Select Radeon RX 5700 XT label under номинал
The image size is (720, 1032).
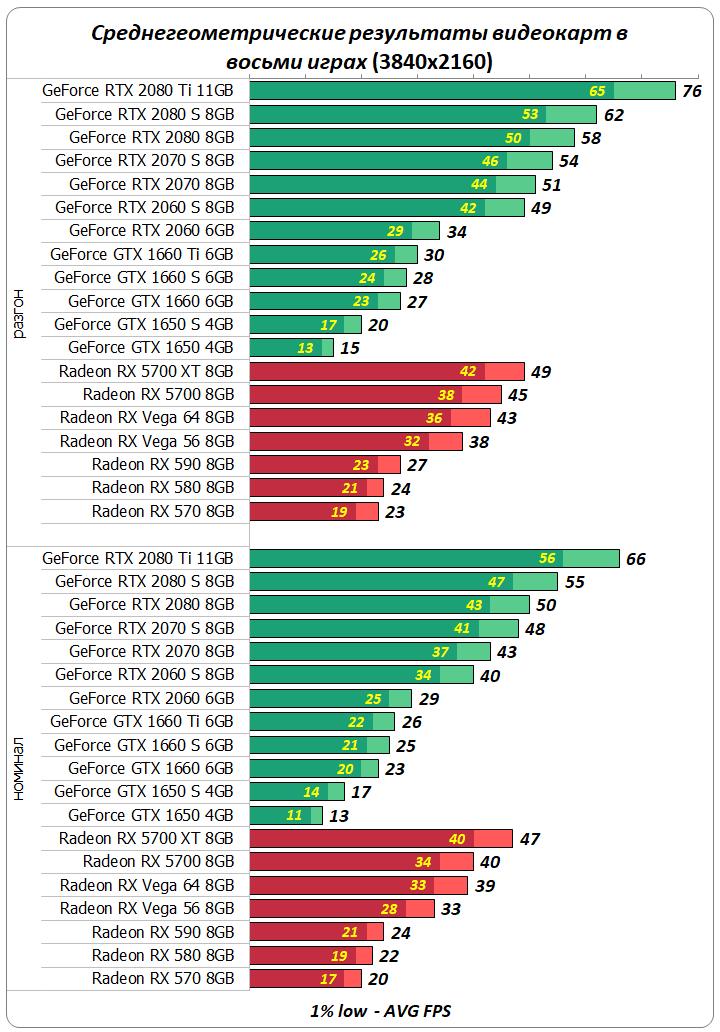coord(146,838)
